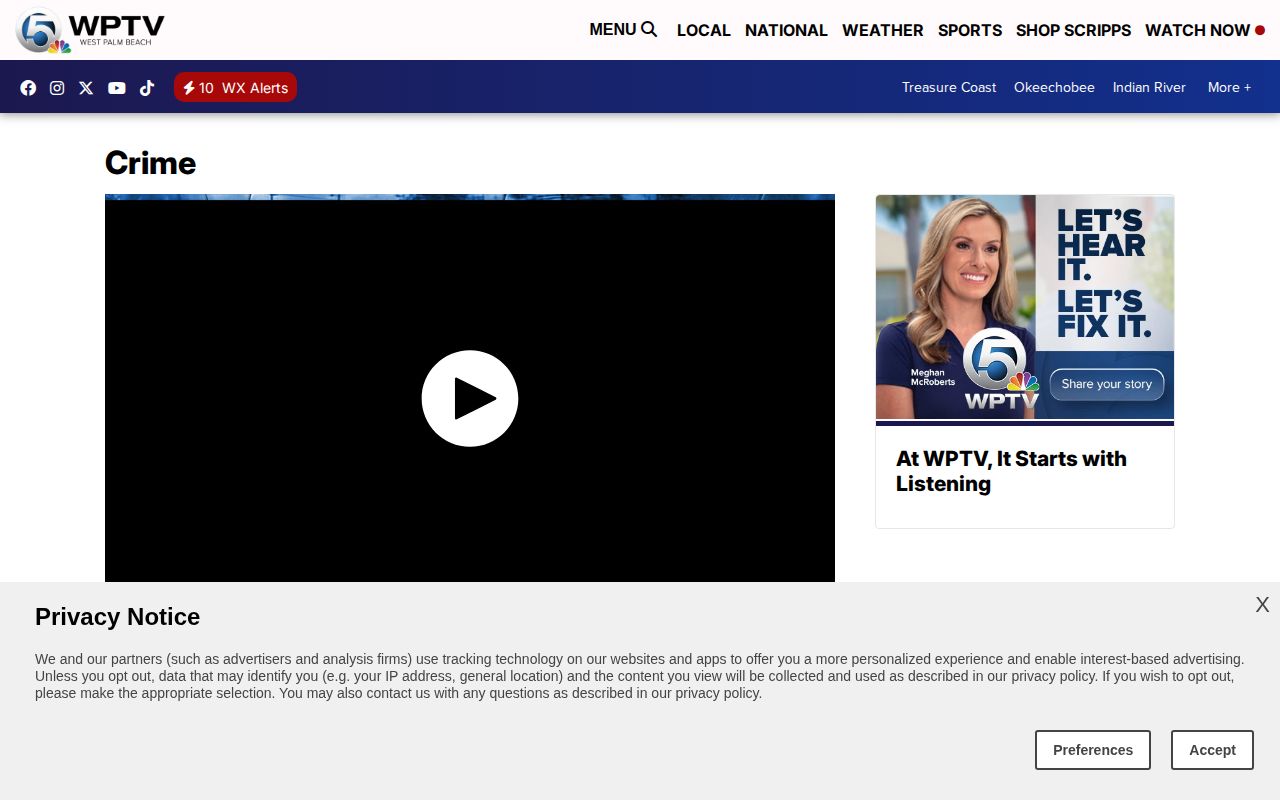1280x800 pixels.
Task: Open Indian River news link
Action: tap(1149, 87)
